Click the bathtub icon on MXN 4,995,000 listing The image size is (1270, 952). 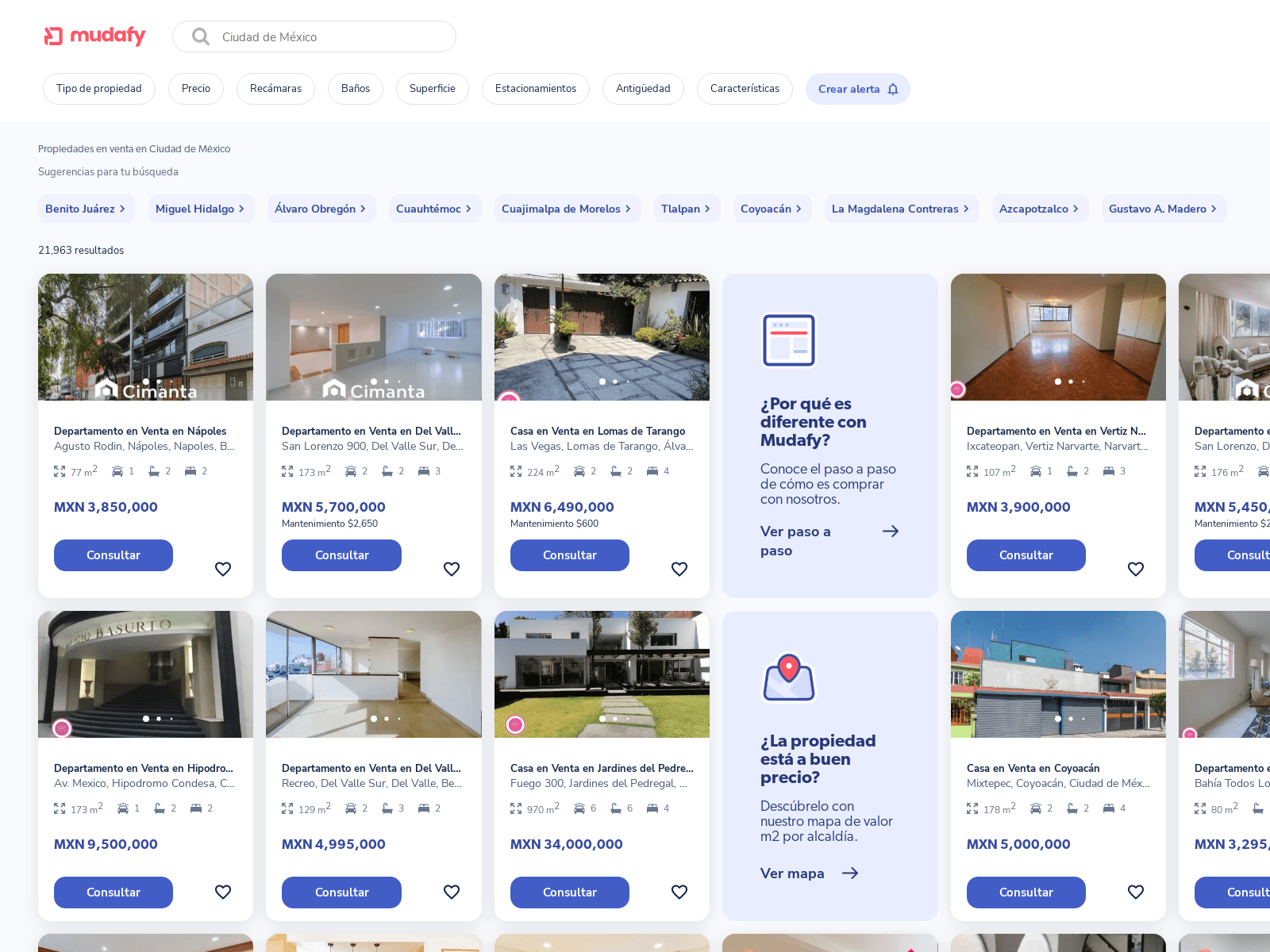[x=387, y=808]
